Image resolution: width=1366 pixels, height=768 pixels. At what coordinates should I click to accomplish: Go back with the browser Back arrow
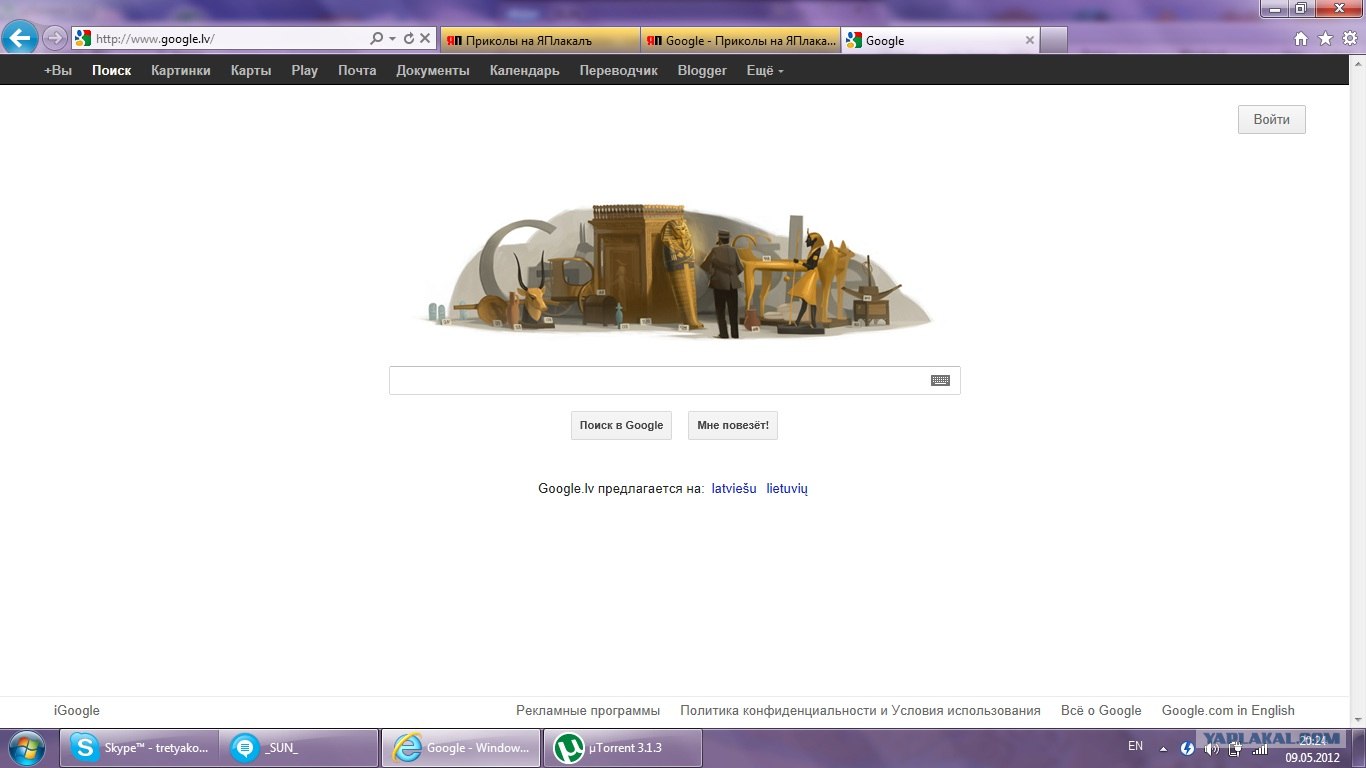tap(20, 39)
